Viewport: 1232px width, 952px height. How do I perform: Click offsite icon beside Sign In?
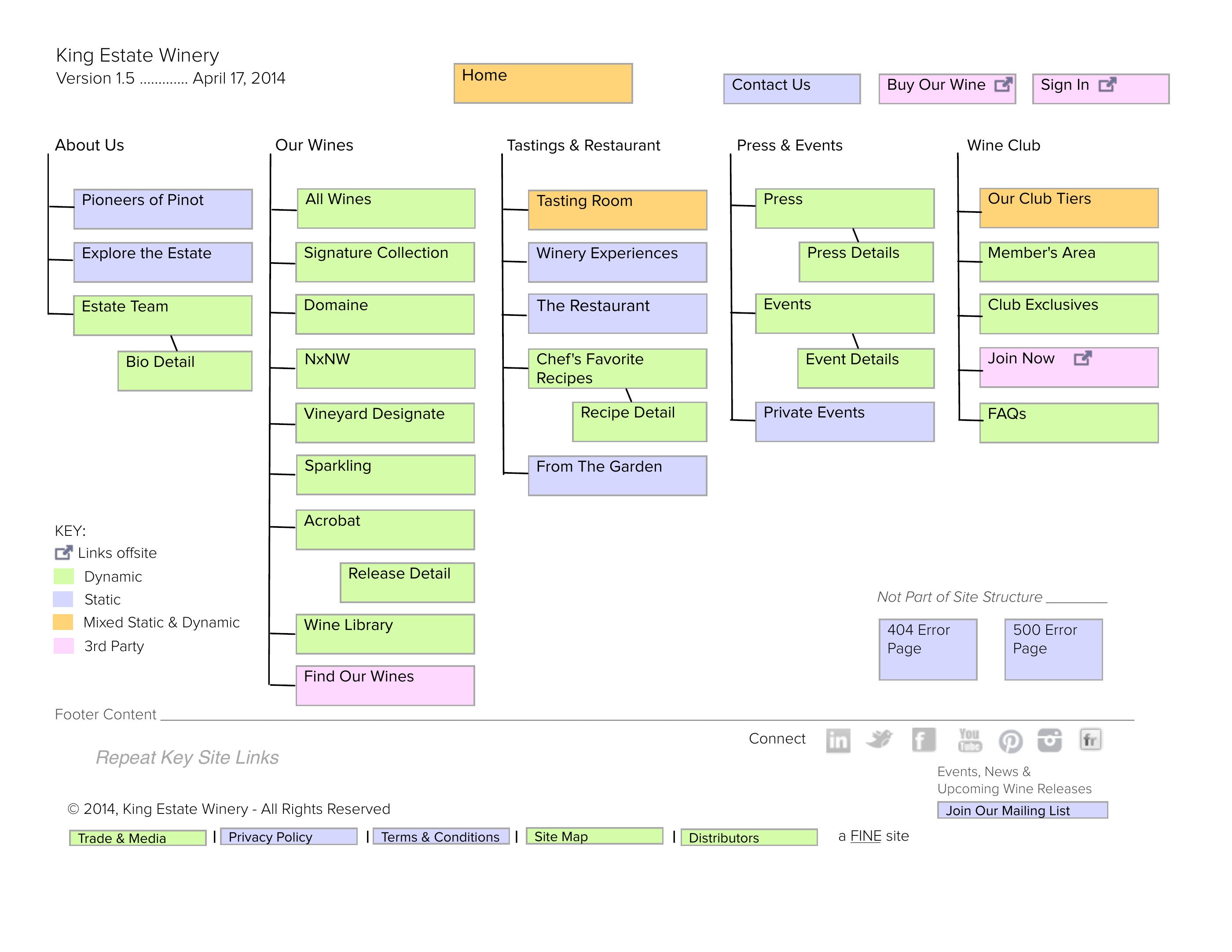pyautogui.click(x=1107, y=84)
